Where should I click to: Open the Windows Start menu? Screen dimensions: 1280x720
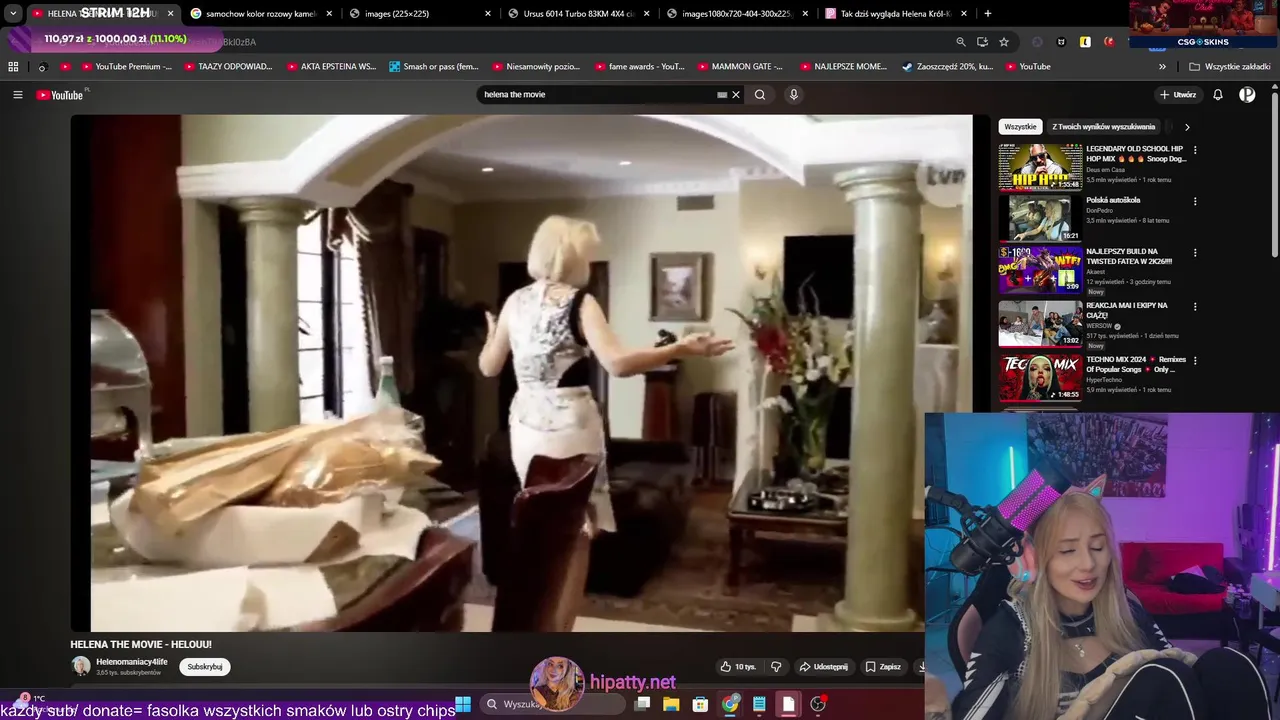(x=463, y=704)
